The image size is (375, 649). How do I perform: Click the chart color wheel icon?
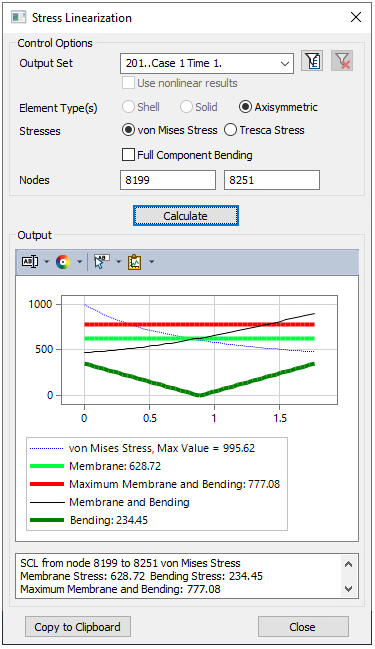(x=63, y=262)
